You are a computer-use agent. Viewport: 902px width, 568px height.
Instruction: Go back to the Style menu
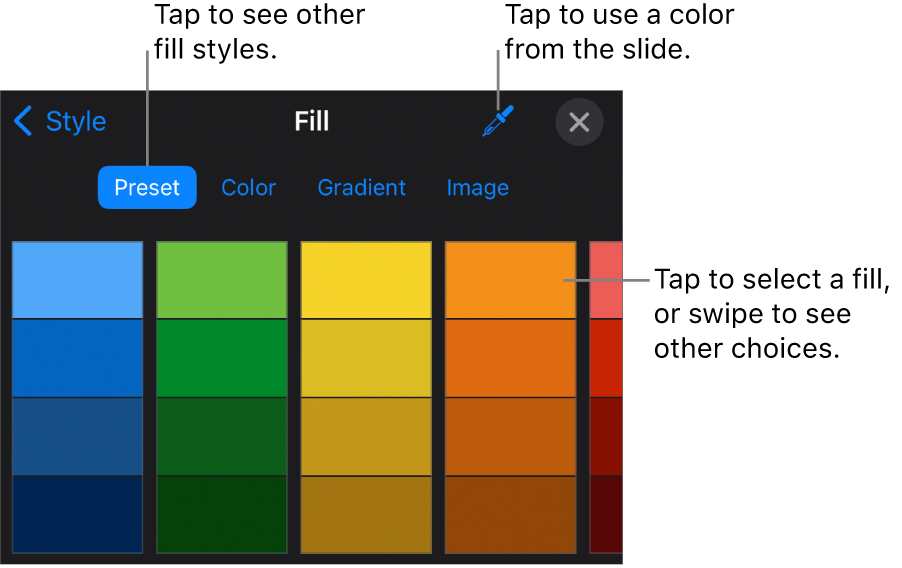(x=61, y=122)
